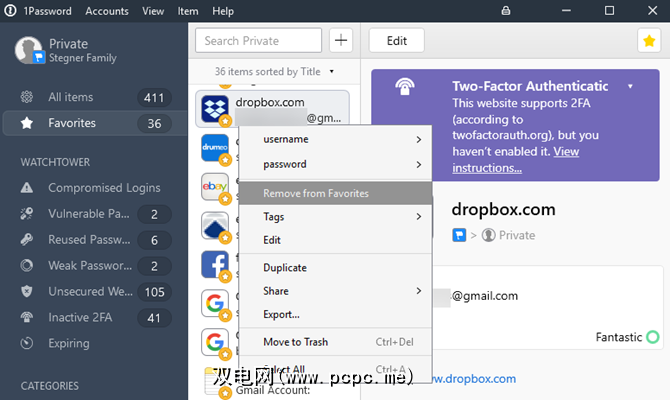Click the Compromised Logins warning icon
670x400 pixels.
tap(26, 188)
